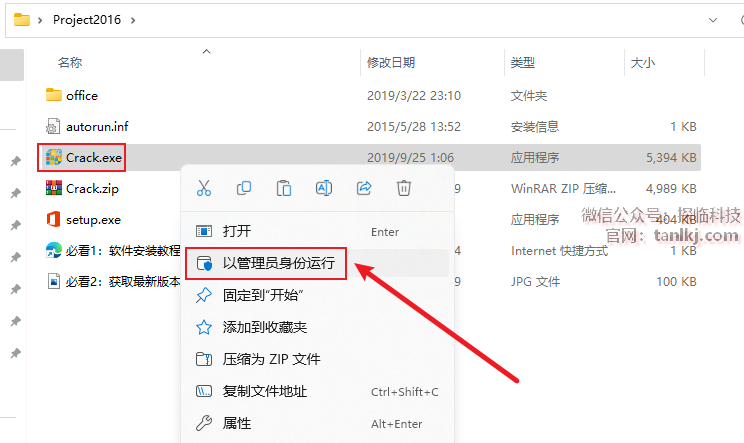Click the Copy icon in context menu
The width and height of the screenshot is (744, 443).
click(244, 188)
